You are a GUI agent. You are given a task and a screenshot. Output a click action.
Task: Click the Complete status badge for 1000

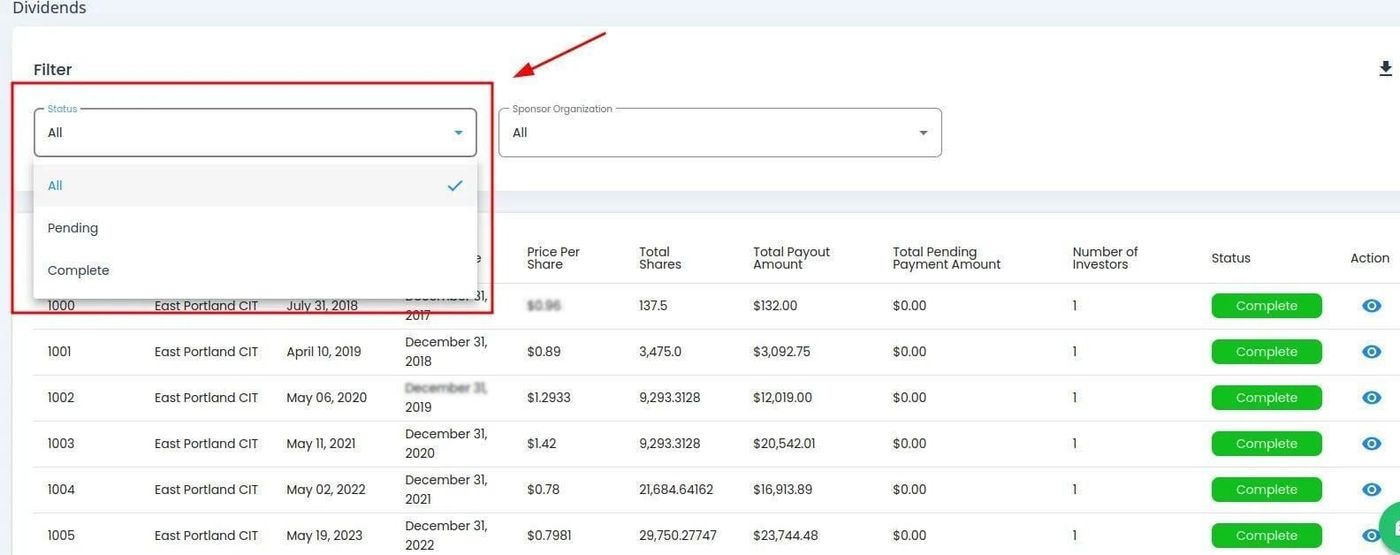(x=1266, y=306)
